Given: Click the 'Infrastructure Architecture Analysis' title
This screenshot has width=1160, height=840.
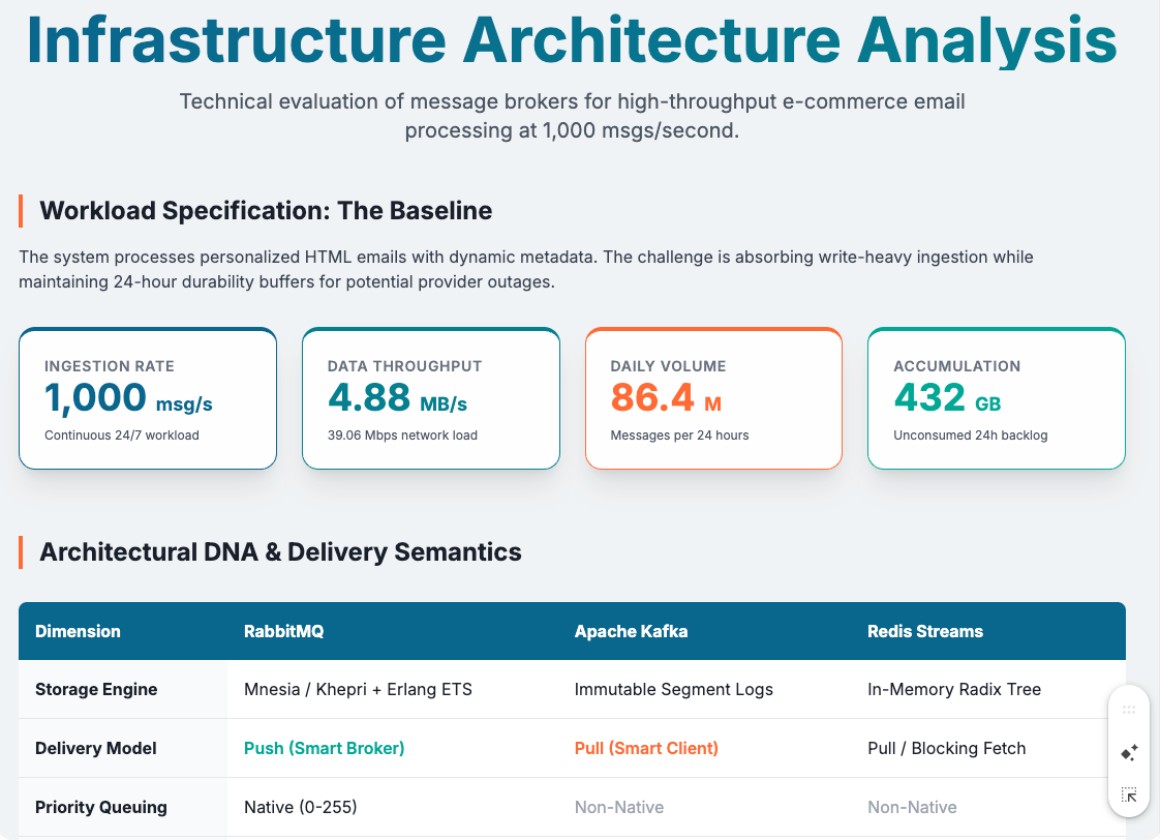Looking at the screenshot, I should click(x=572, y=40).
